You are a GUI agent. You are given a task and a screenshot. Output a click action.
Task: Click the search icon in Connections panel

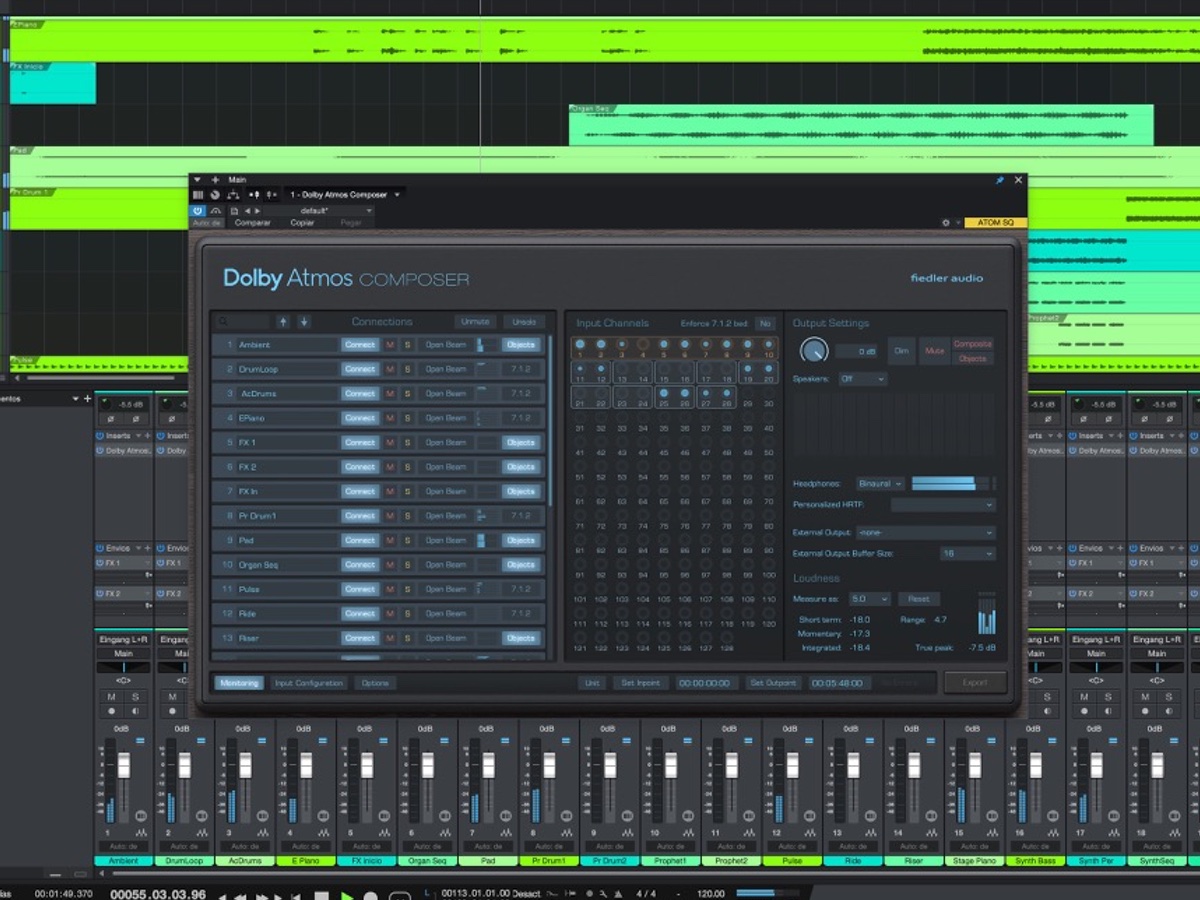pos(223,322)
